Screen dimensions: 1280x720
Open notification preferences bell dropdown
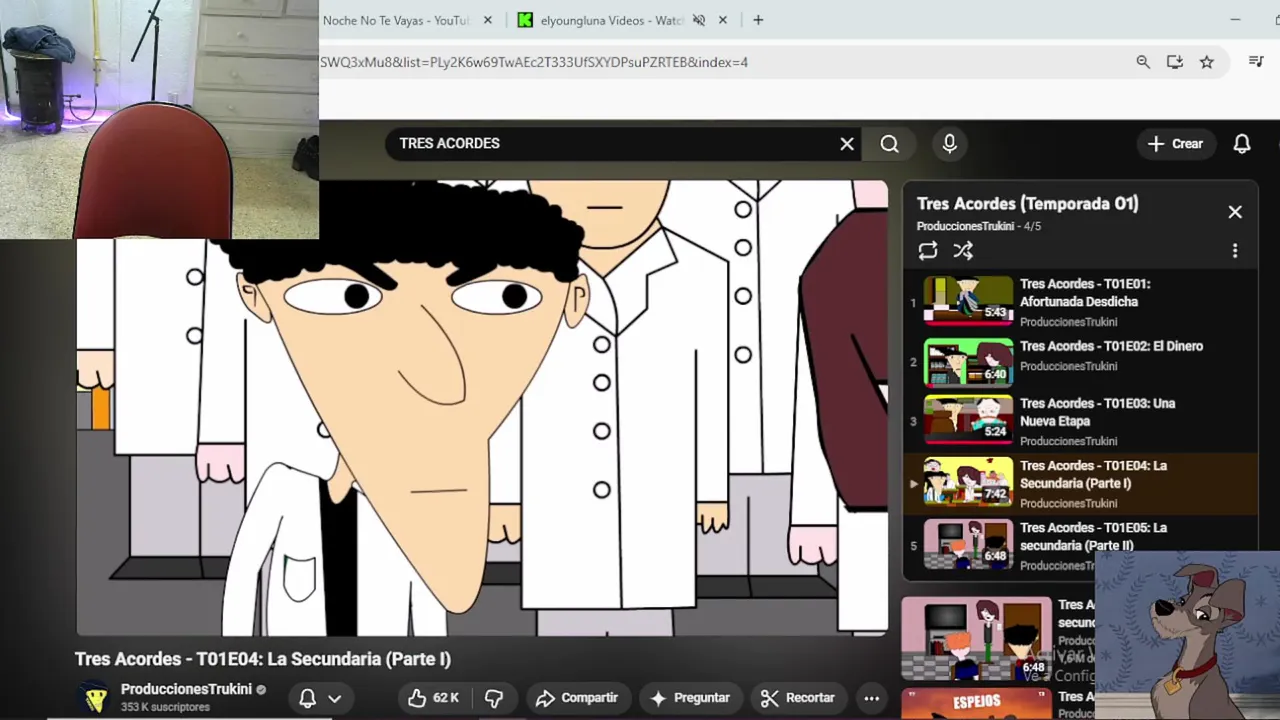pos(321,698)
